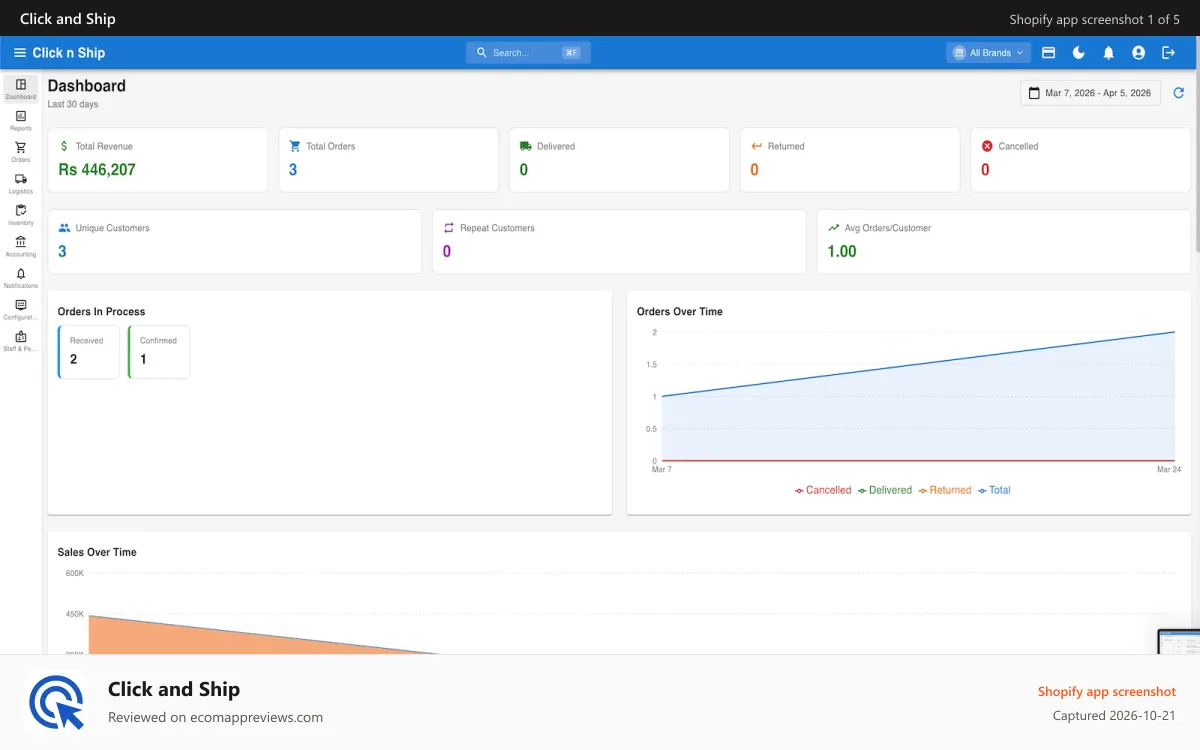Open the All Brands dropdown
Viewport: 1200px width, 750px height.
[989, 53]
